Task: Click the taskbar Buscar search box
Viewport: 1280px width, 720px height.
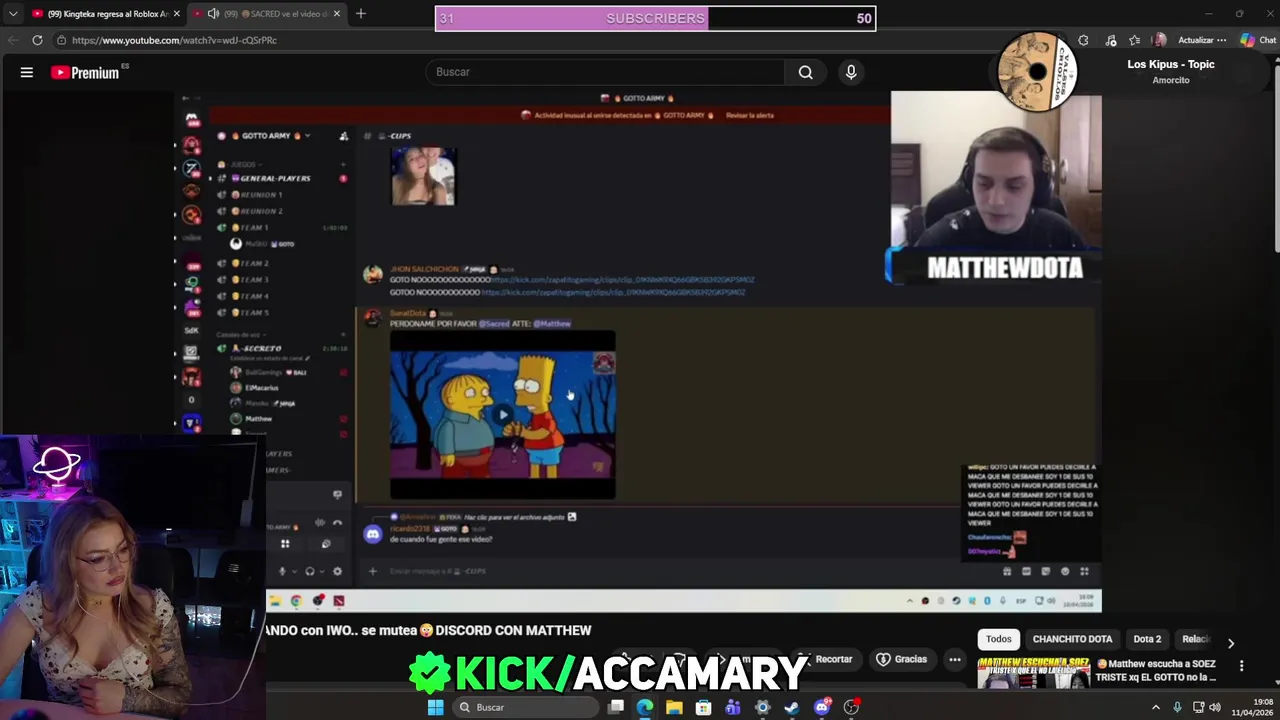Action: pos(525,707)
